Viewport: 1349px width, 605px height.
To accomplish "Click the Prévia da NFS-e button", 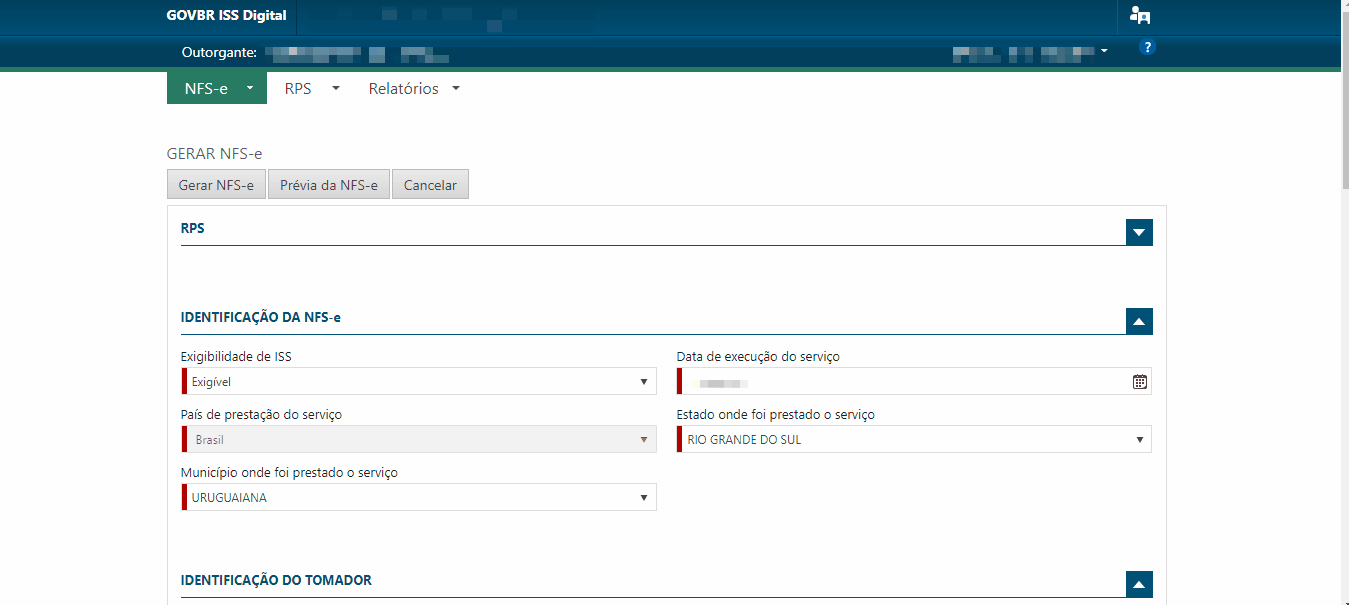I will (328, 185).
